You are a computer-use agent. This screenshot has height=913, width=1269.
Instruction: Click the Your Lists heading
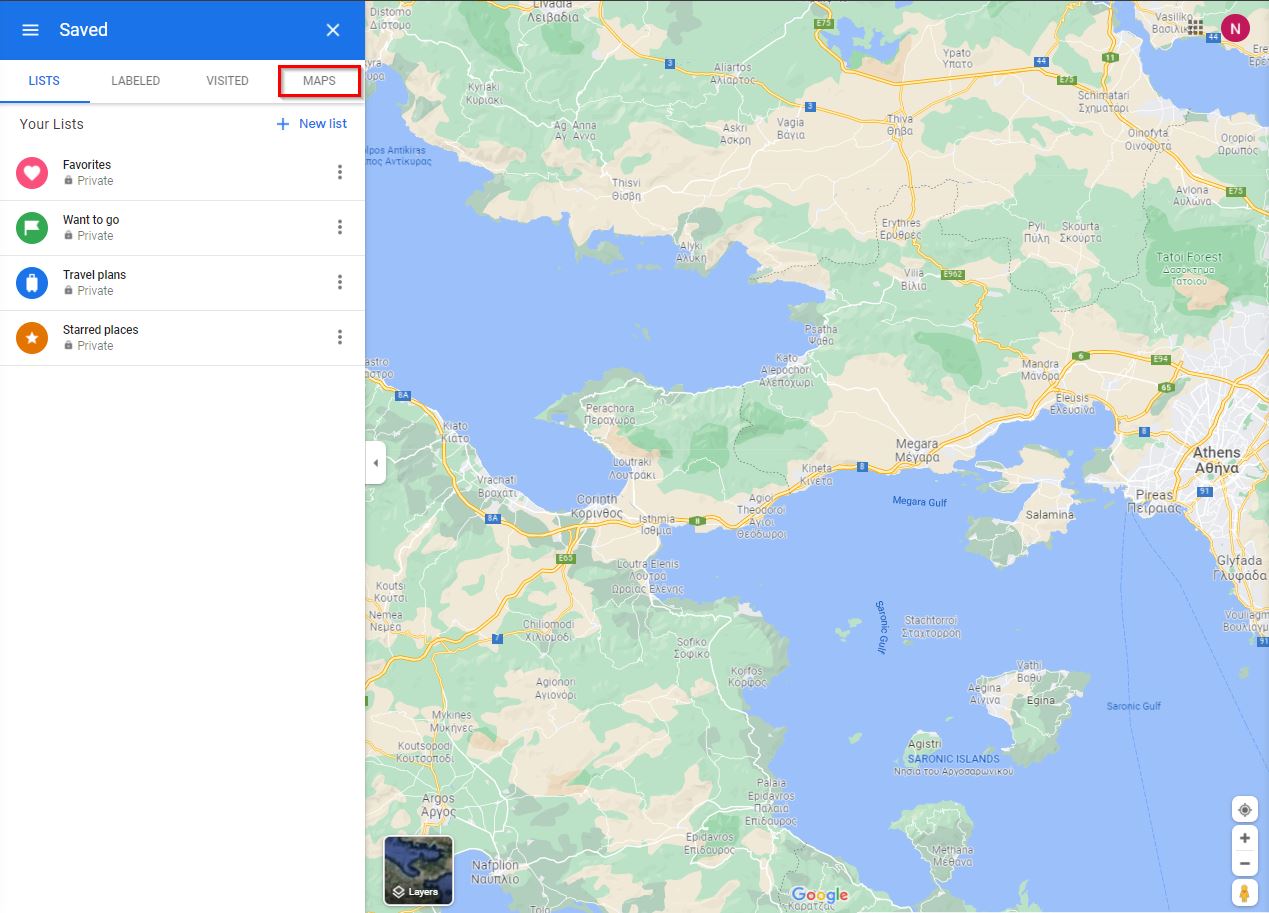click(52, 124)
